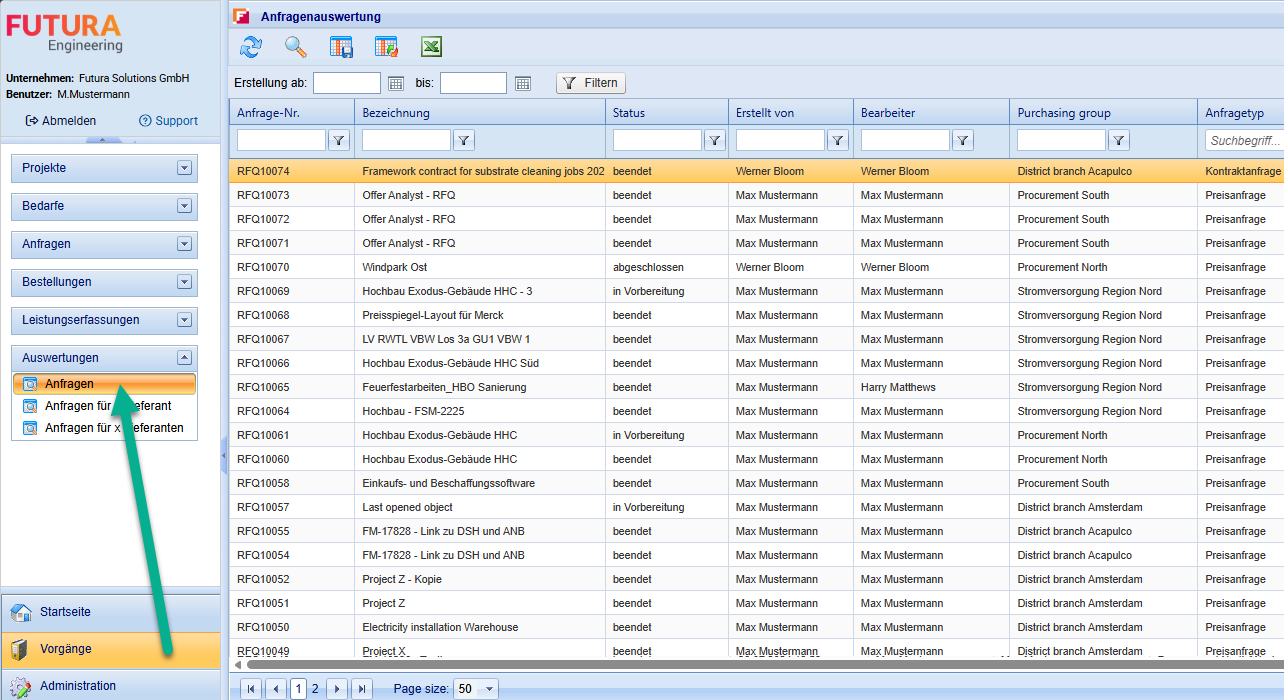
Task: Click the Filtern button
Action: pyautogui.click(x=590, y=83)
